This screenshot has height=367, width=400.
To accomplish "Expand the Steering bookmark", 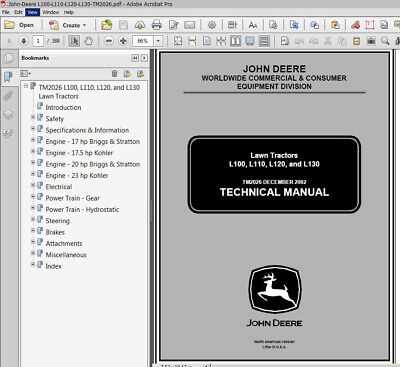I will [x=33, y=219].
